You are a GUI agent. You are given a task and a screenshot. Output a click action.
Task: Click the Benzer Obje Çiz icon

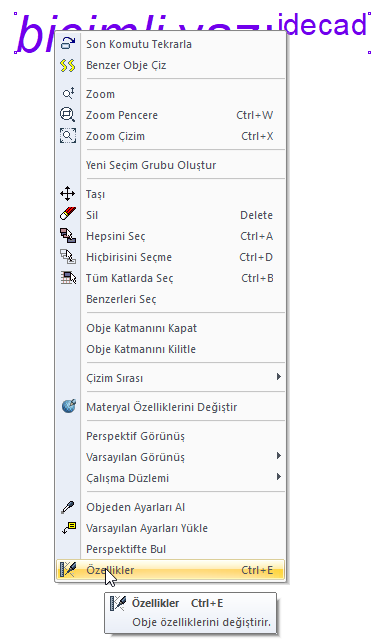(x=68, y=65)
